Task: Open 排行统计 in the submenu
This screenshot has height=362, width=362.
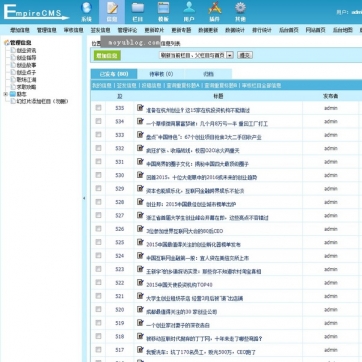Action: (x=262, y=30)
